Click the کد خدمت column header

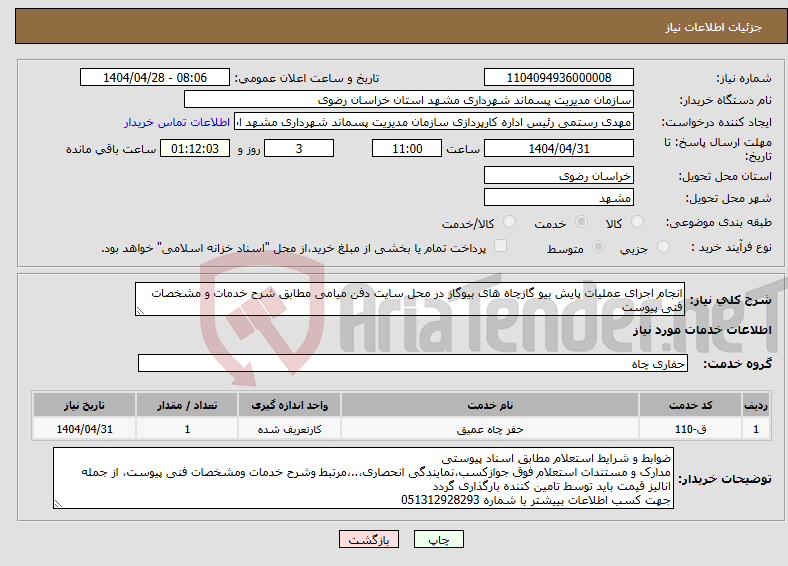(x=691, y=405)
